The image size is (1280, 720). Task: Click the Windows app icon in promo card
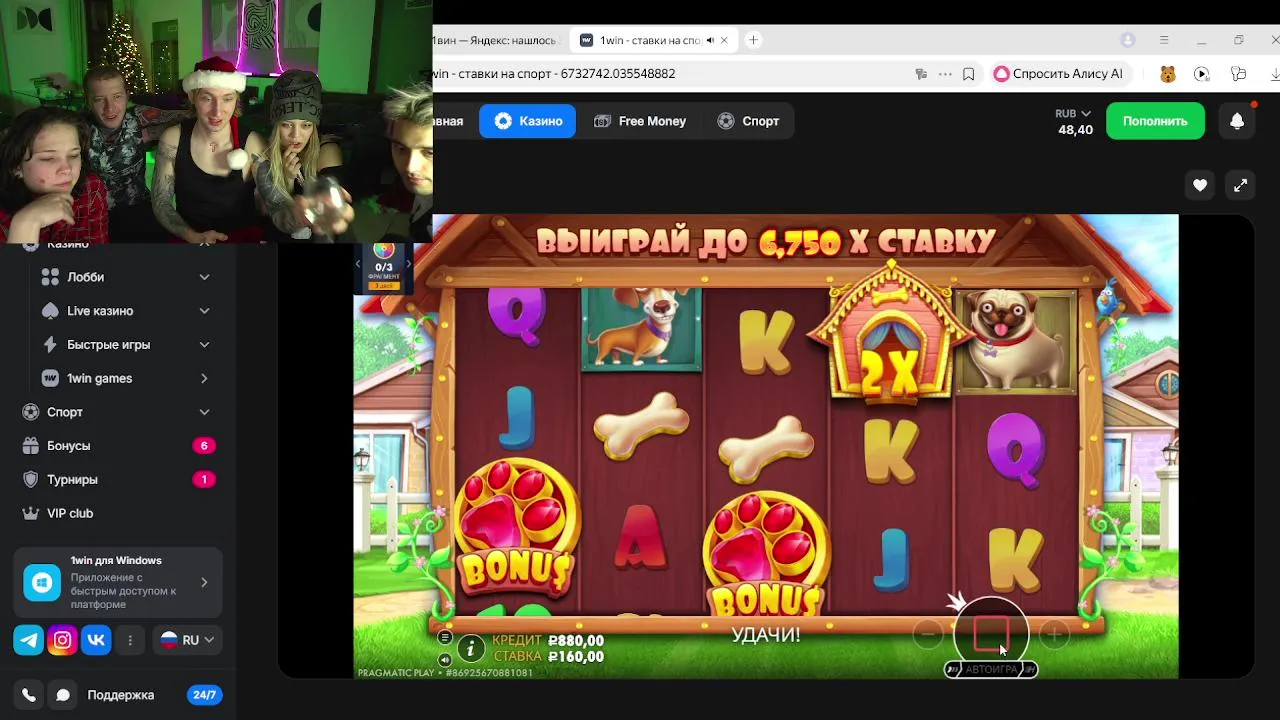(x=42, y=582)
